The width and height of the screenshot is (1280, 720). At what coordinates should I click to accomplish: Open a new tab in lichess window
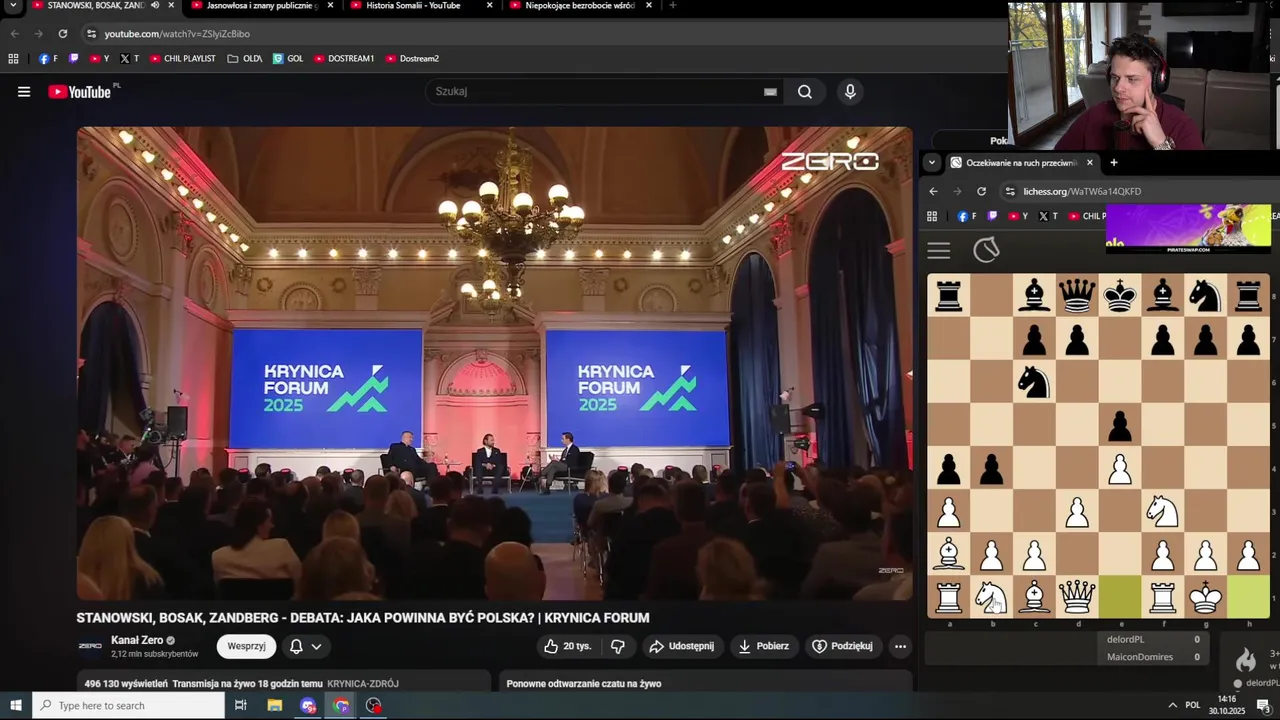1113,162
